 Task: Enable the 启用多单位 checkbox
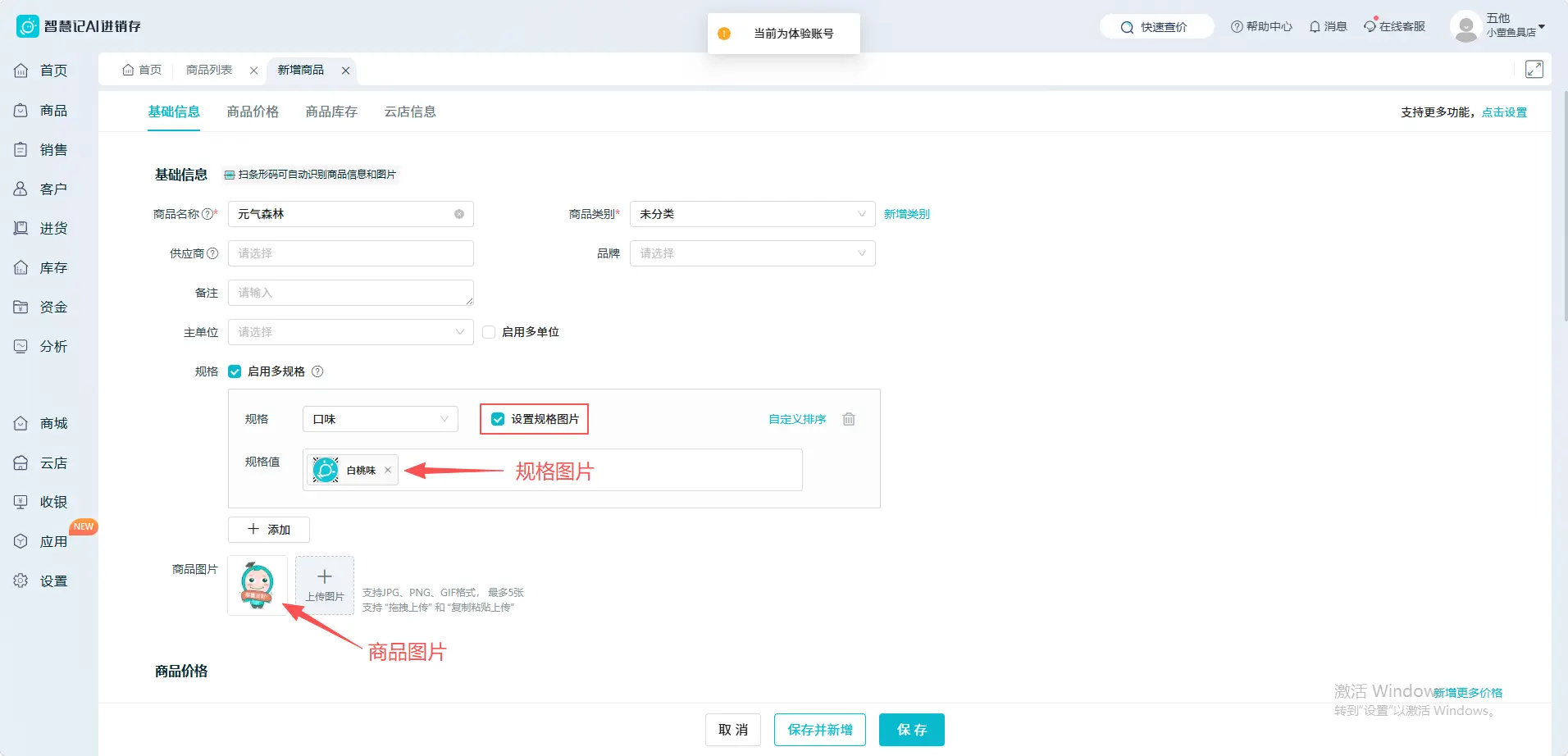pyautogui.click(x=489, y=332)
